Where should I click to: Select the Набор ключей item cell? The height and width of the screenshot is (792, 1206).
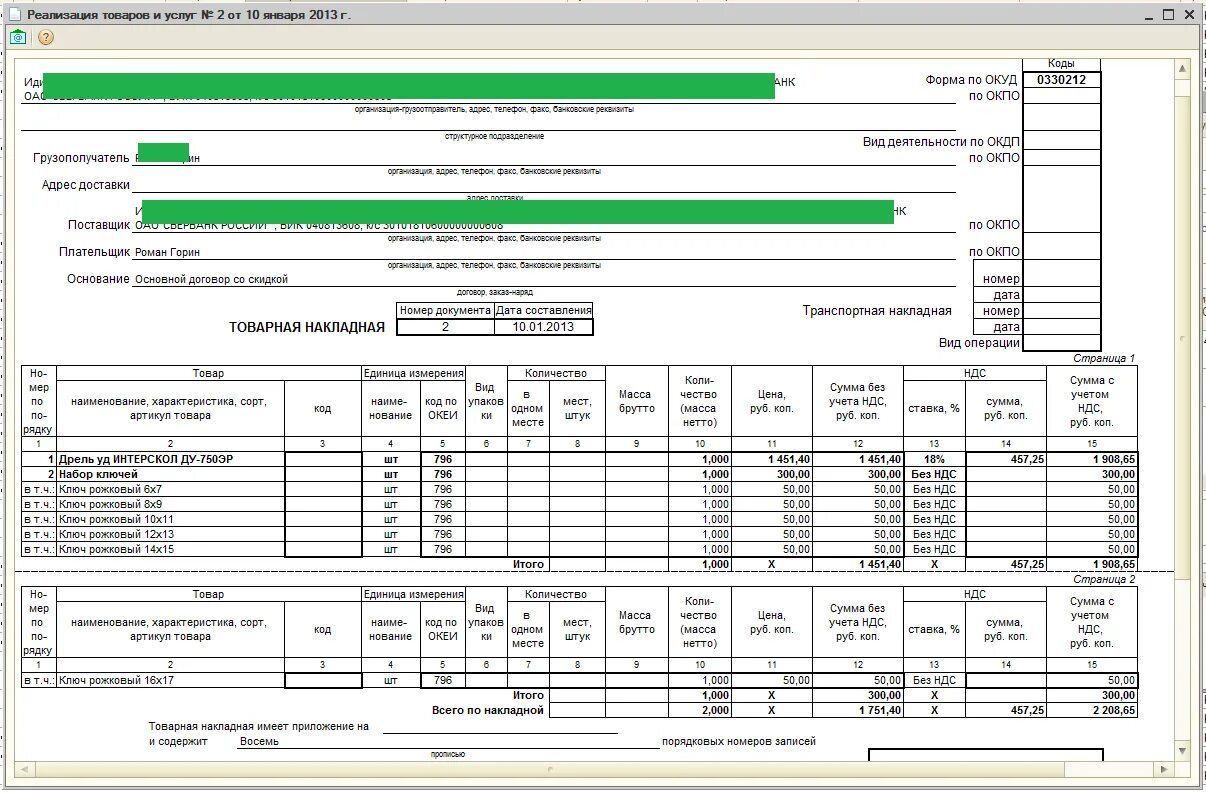[x=170, y=474]
